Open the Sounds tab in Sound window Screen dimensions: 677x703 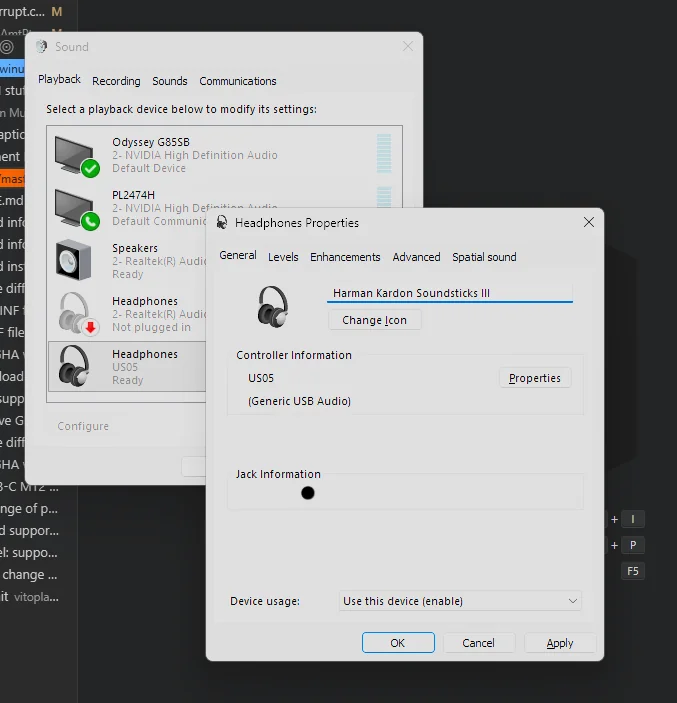(169, 81)
